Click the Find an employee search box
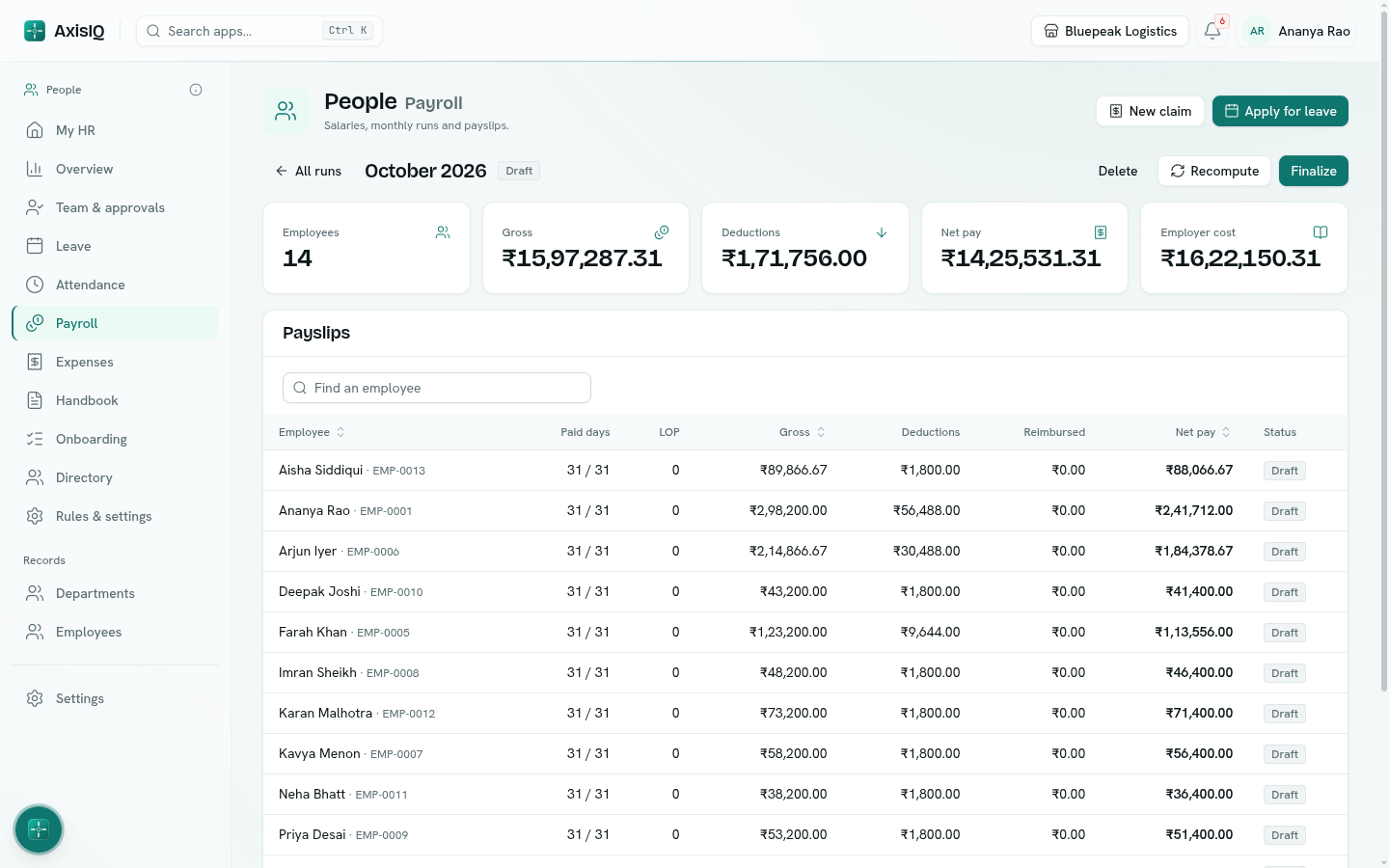 pyautogui.click(x=437, y=388)
